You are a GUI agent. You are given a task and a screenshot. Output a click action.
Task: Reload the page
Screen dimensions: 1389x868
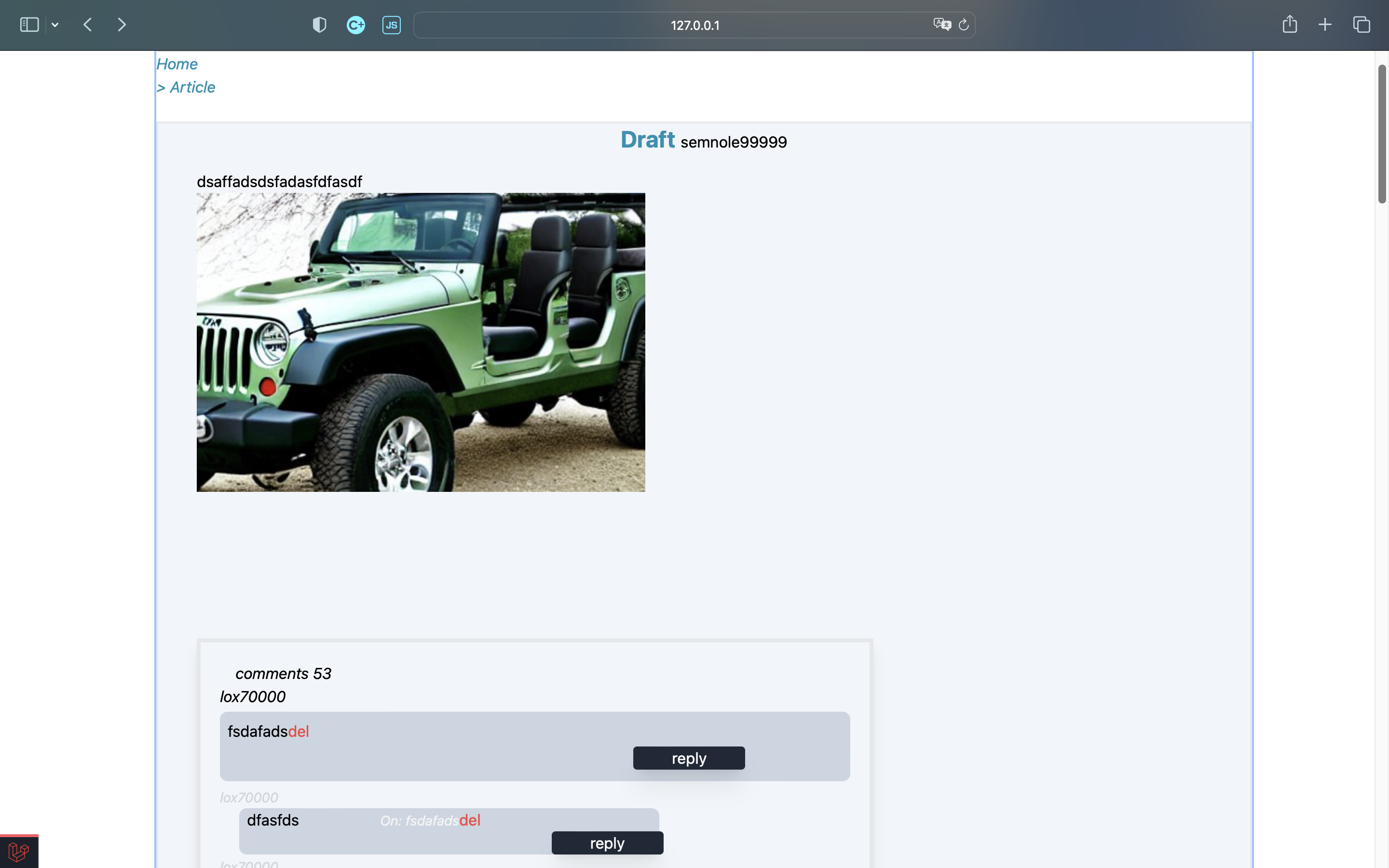pyautogui.click(x=964, y=25)
